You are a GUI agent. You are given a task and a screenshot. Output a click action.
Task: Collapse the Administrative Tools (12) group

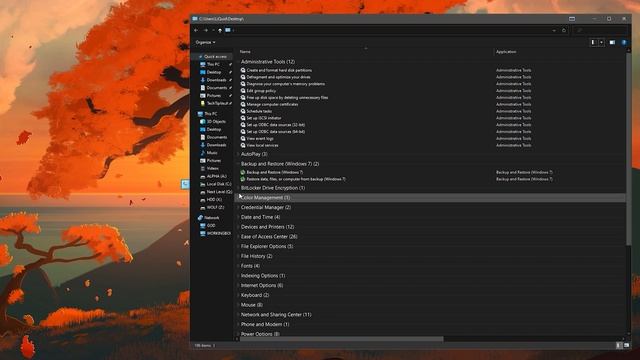point(268,62)
